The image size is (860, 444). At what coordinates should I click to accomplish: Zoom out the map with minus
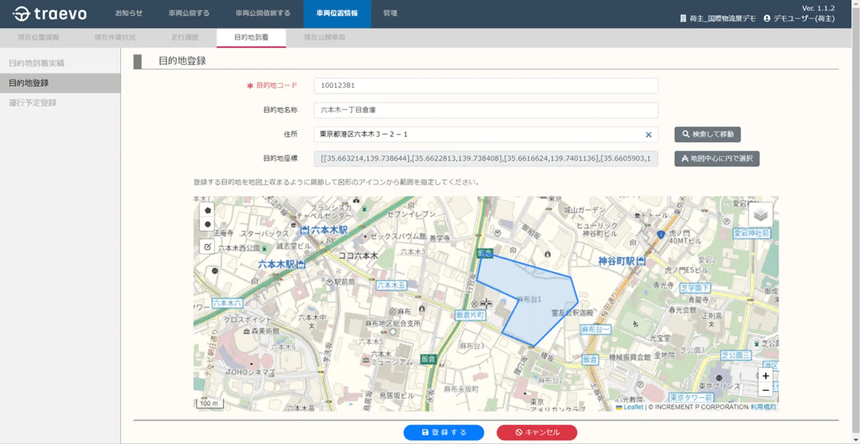coord(765,390)
